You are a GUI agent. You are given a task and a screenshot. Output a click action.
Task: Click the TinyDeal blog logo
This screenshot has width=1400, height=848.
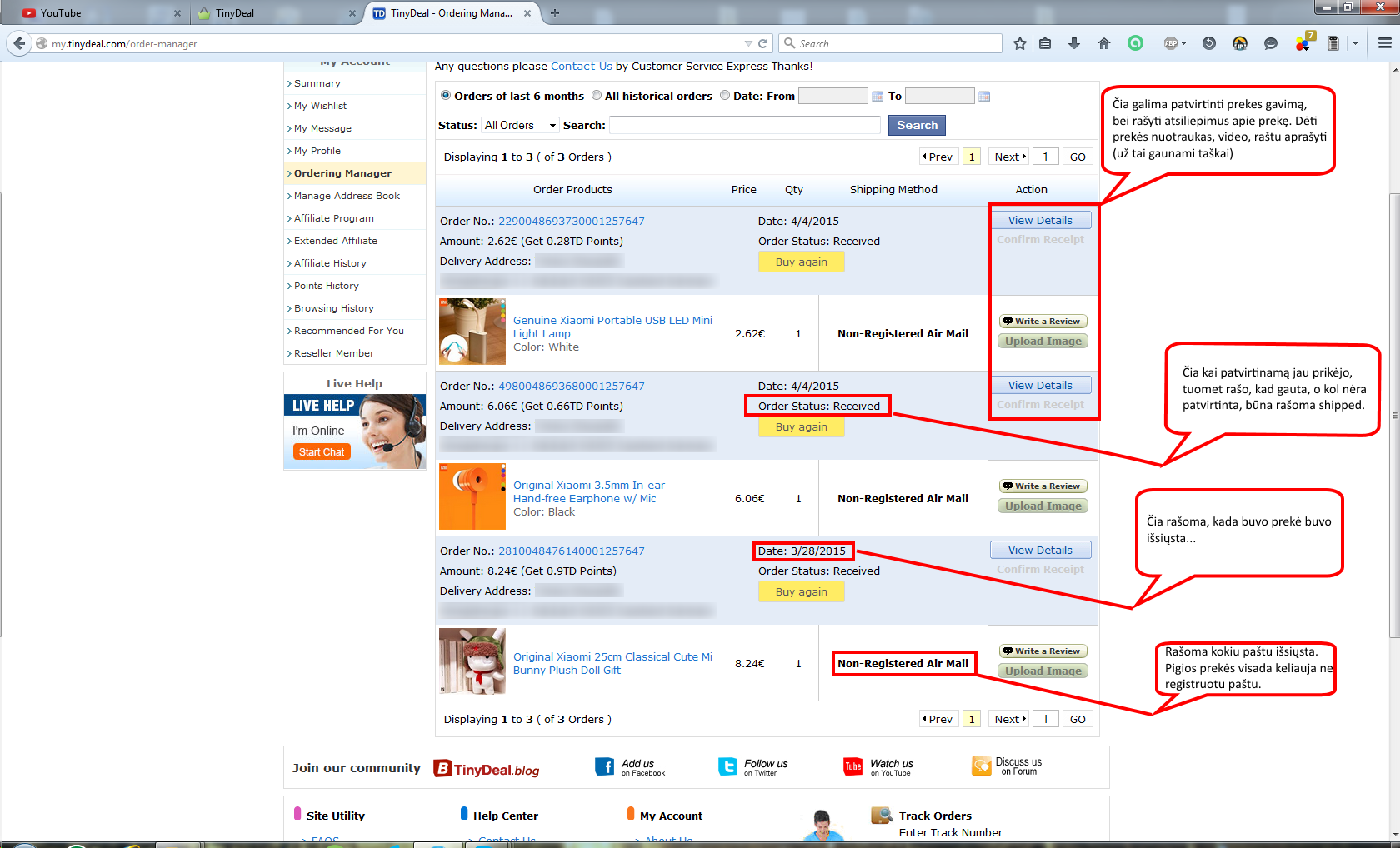pos(487,769)
